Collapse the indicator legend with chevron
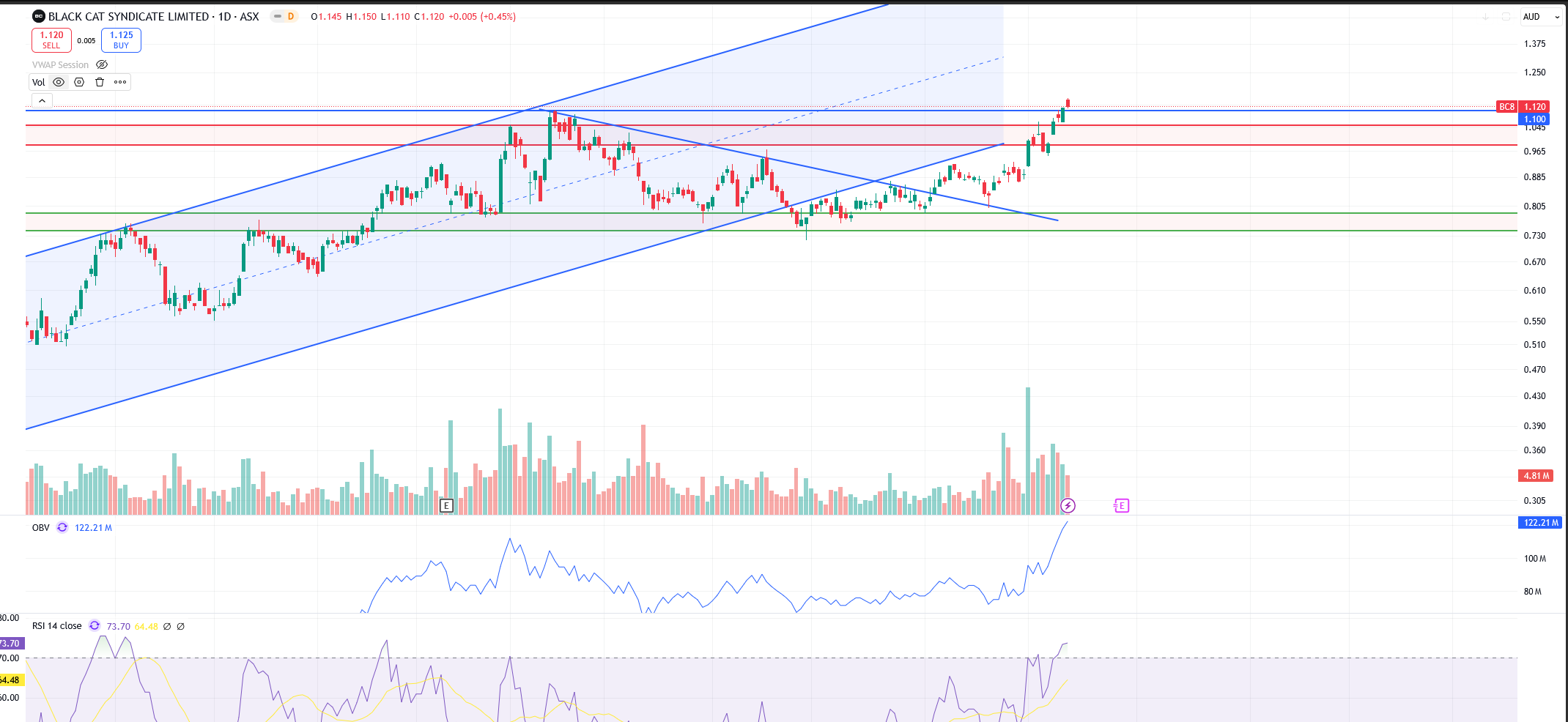 pyautogui.click(x=42, y=101)
